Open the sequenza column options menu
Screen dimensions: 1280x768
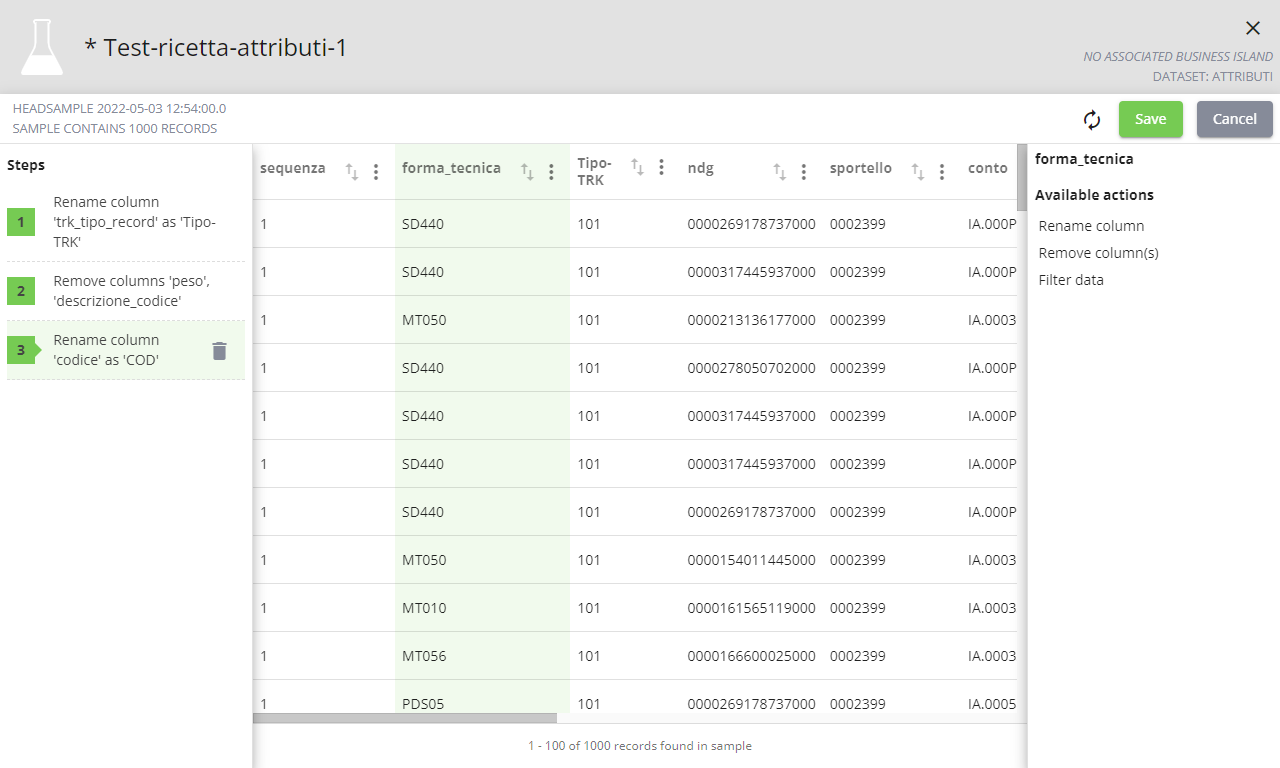click(x=376, y=172)
